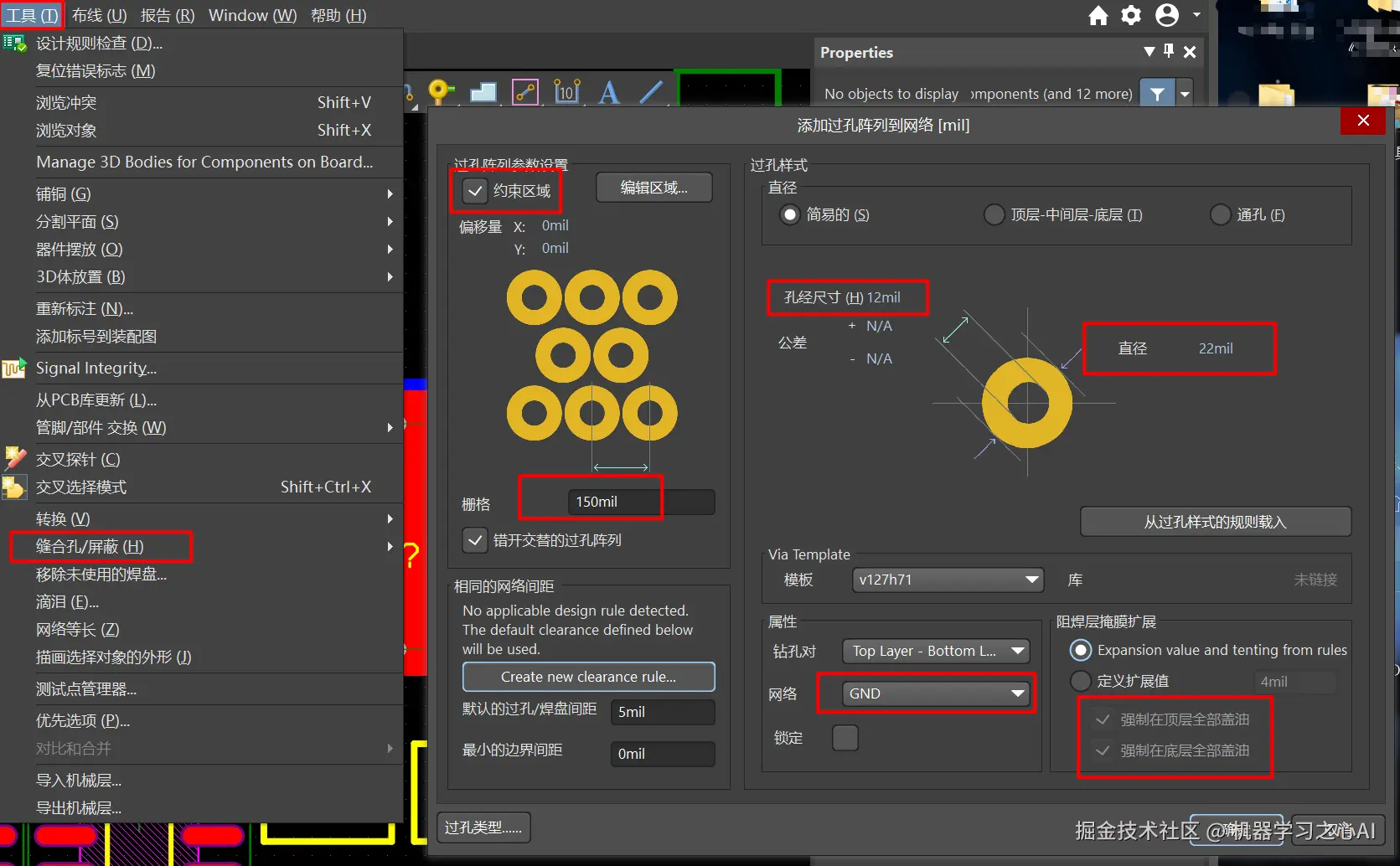Check 强制在底层全部盖油 option

pos(1103,750)
